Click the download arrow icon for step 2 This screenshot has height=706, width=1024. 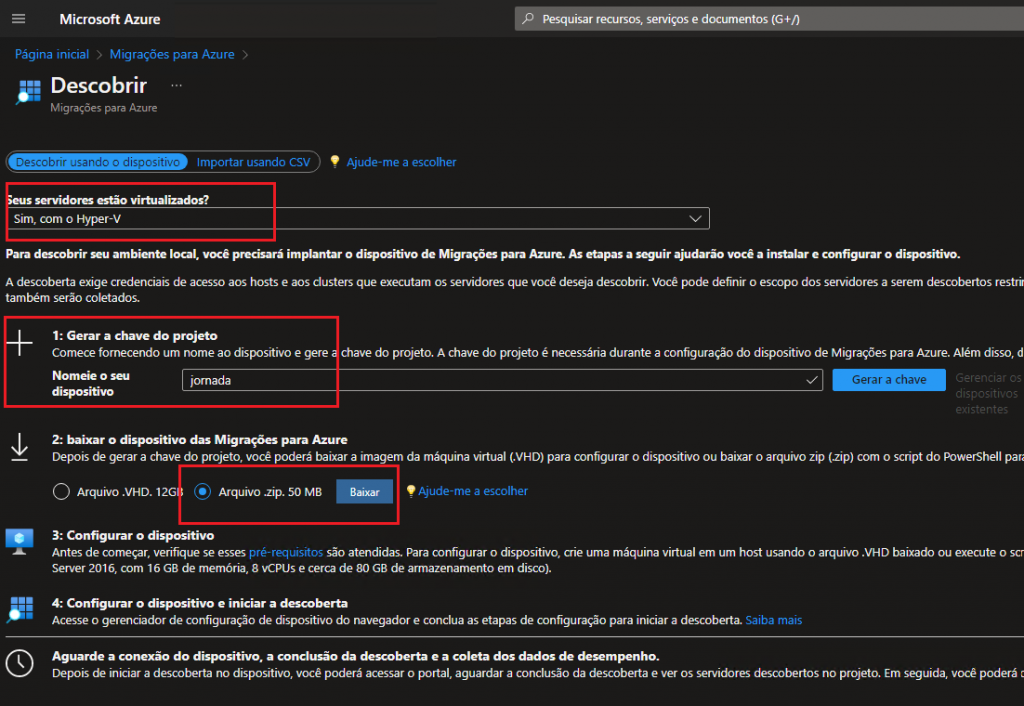pos(20,448)
